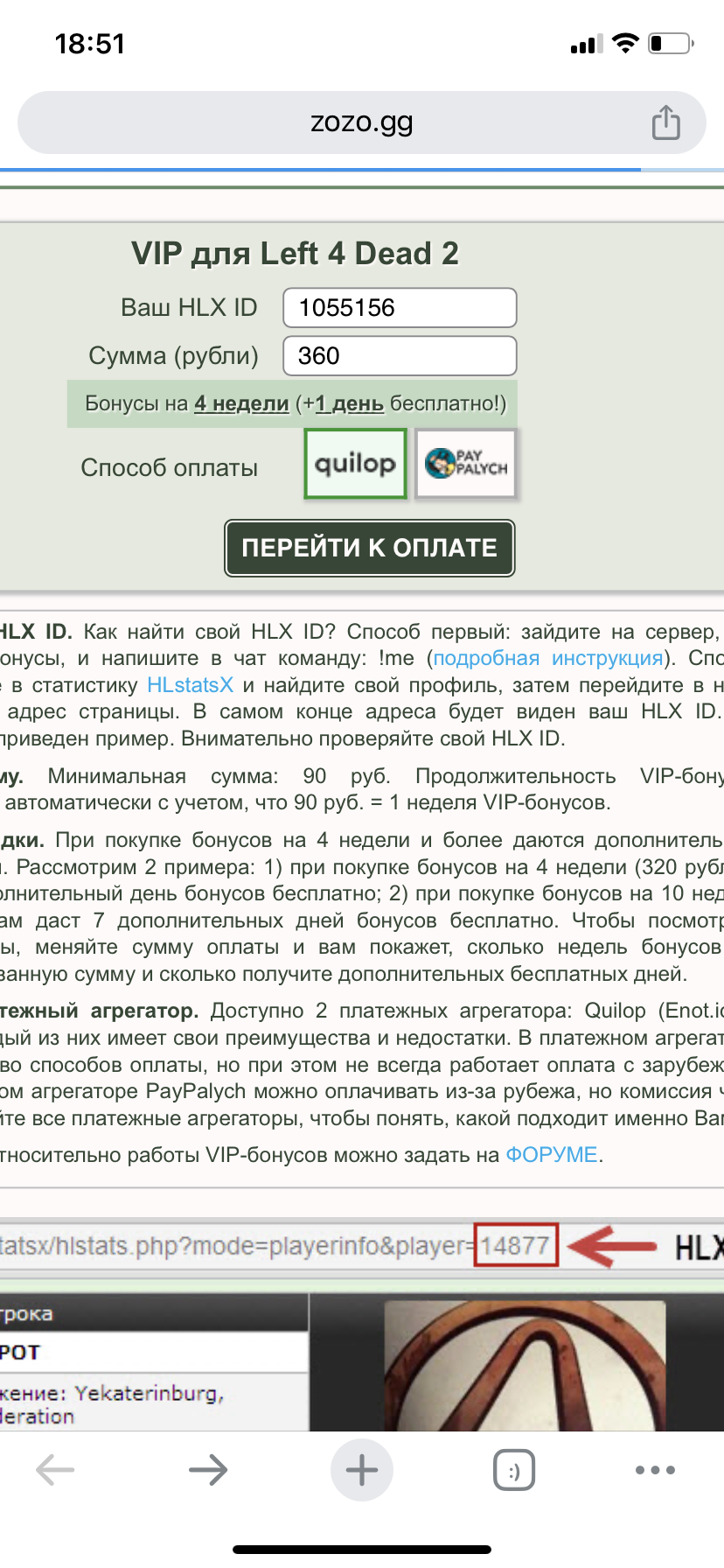Open the three-dots browser menu
724x1568 pixels.
point(655,1470)
